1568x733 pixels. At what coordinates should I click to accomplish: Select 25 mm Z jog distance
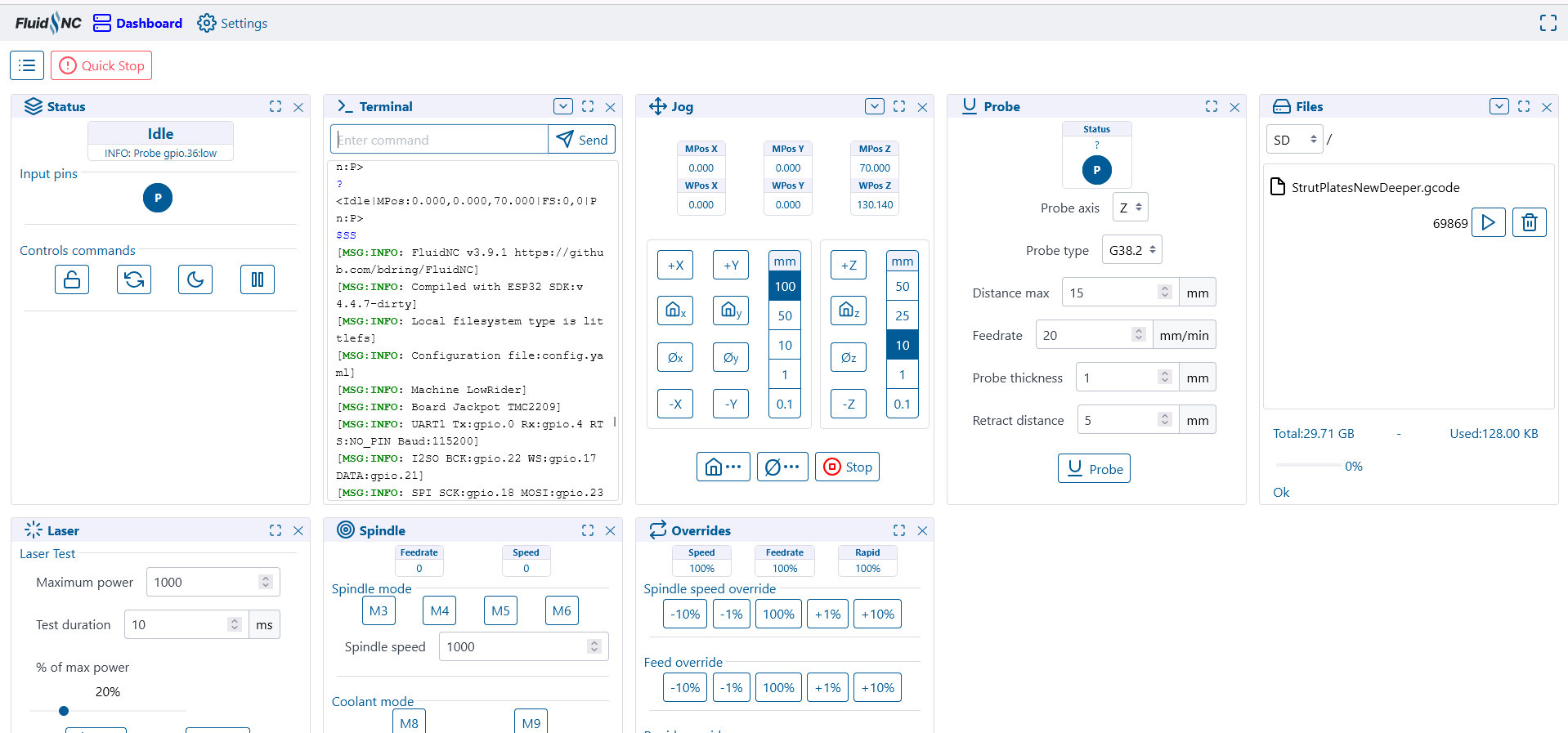click(x=902, y=315)
